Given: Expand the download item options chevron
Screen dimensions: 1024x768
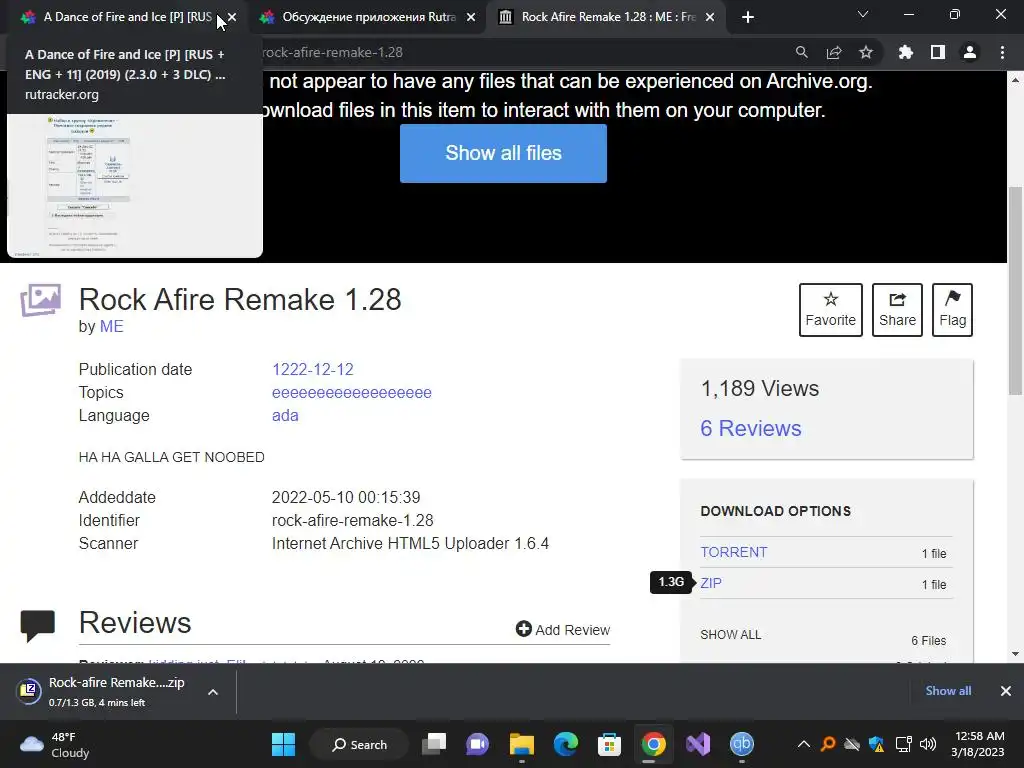Looking at the screenshot, I should coord(212,692).
